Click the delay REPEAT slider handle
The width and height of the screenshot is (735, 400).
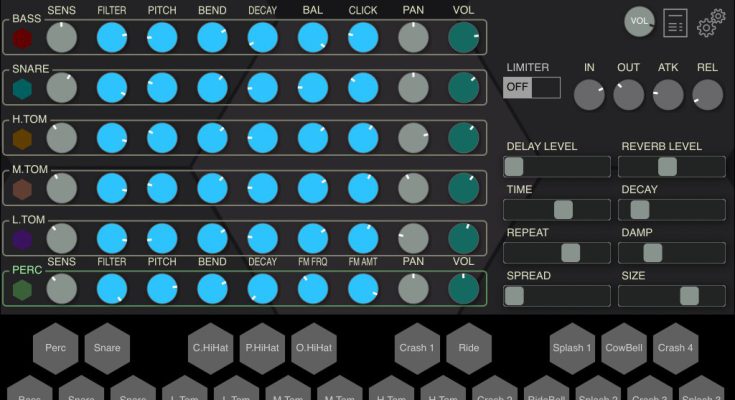pyautogui.click(x=570, y=253)
